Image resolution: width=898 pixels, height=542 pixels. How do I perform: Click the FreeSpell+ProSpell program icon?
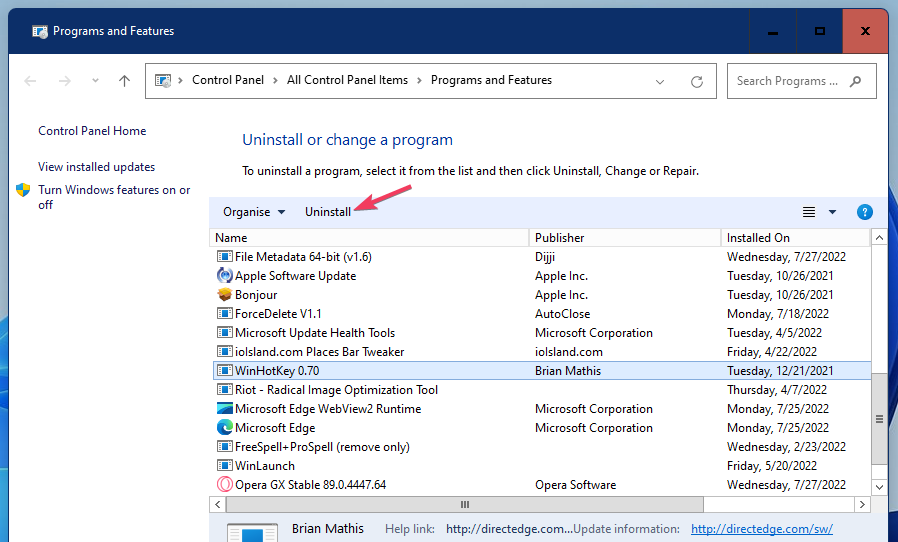[224, 446]
